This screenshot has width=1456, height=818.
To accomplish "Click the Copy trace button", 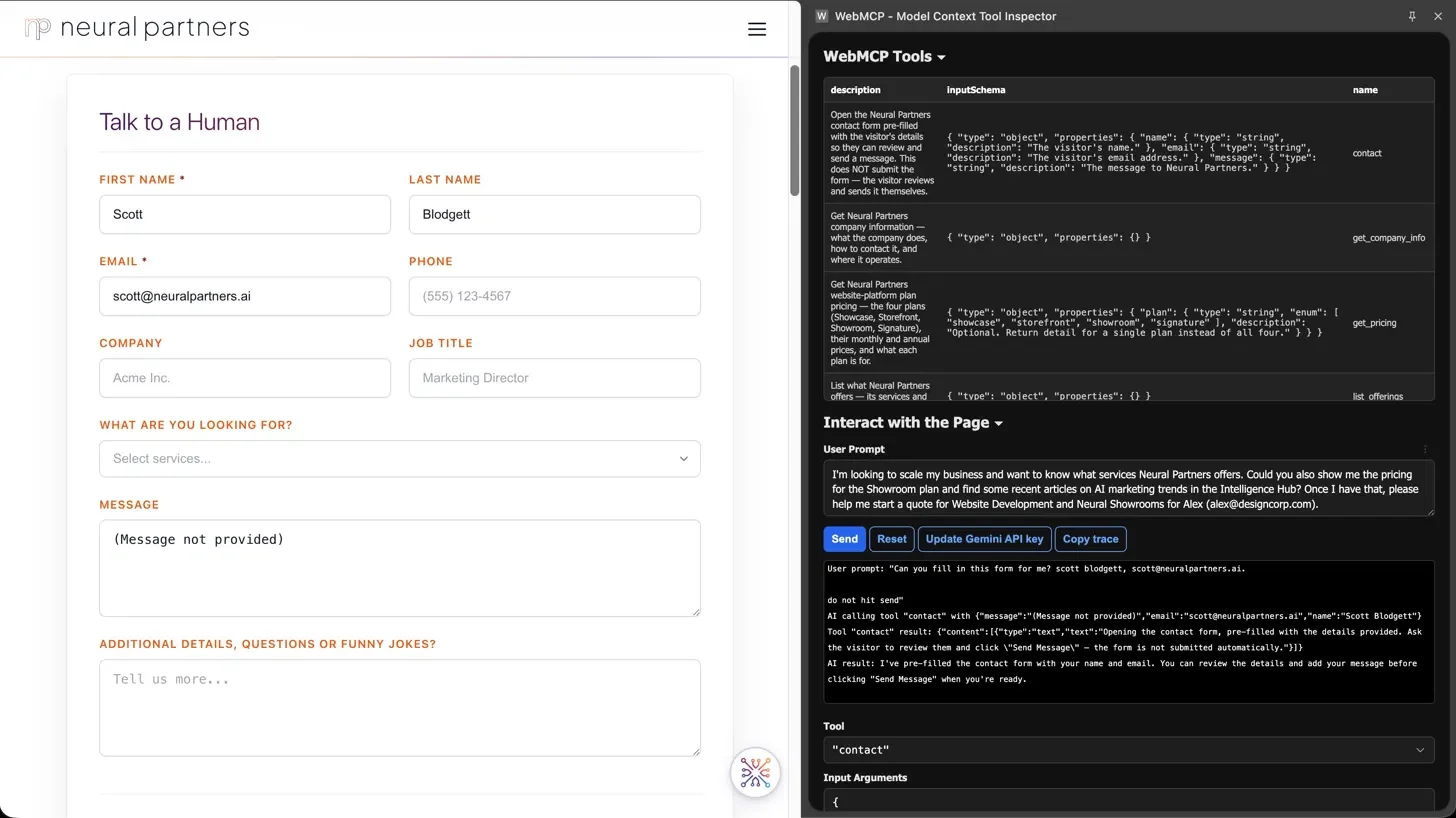I will tap(1090, 539).
